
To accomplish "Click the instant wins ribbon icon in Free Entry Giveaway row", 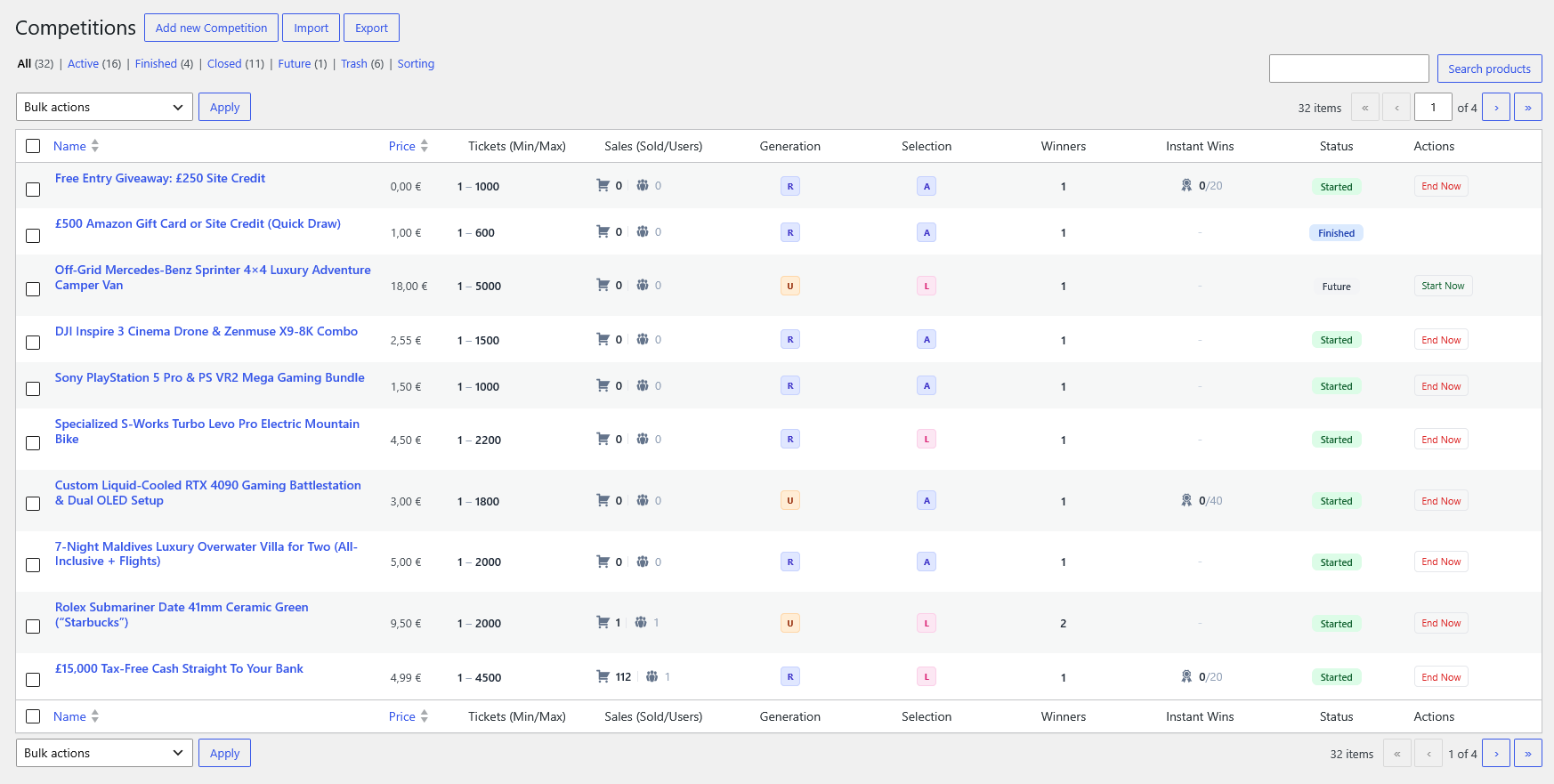I will (1186, 185).
